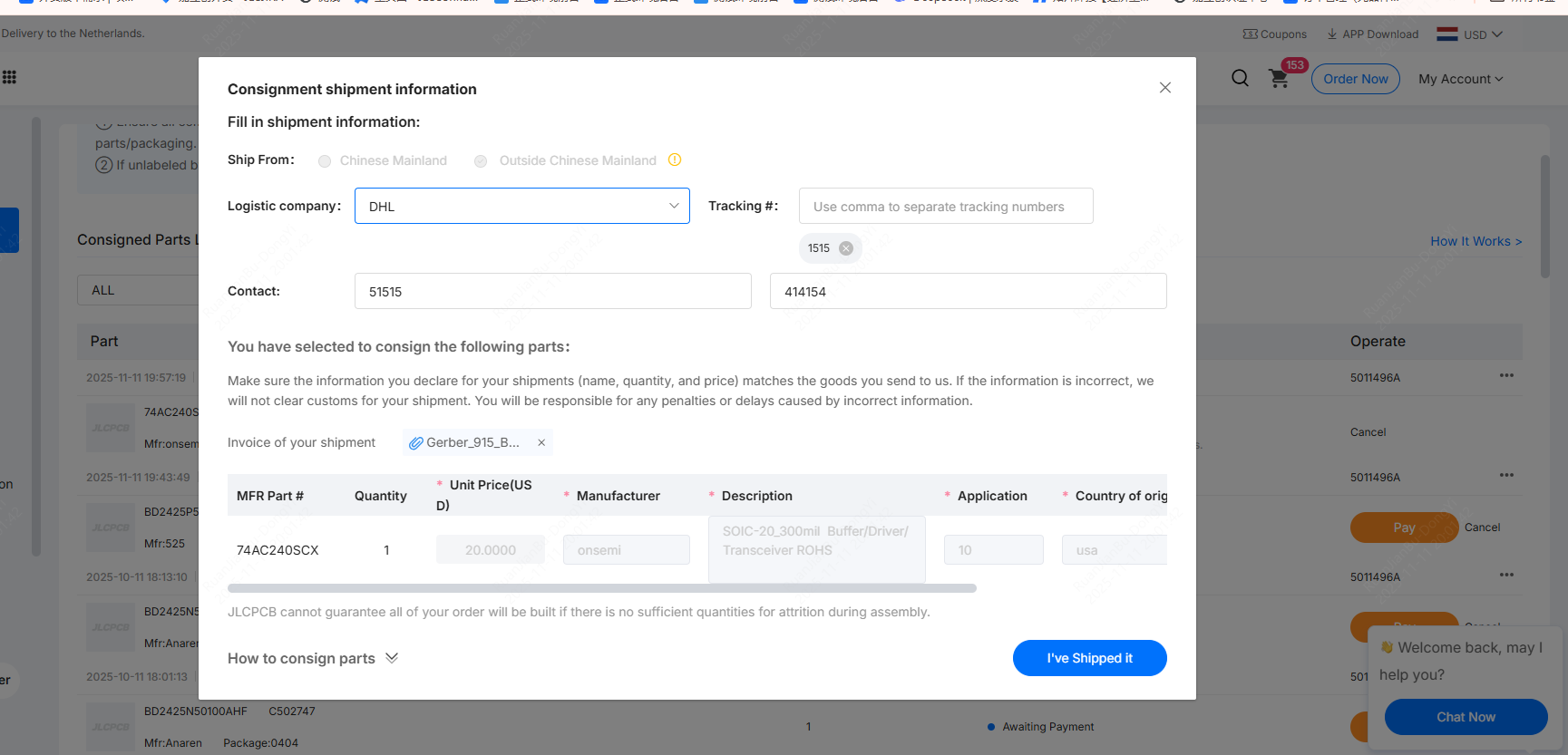Click the Contact field containing 414154
1568x755 pixels.
(969, 291)
